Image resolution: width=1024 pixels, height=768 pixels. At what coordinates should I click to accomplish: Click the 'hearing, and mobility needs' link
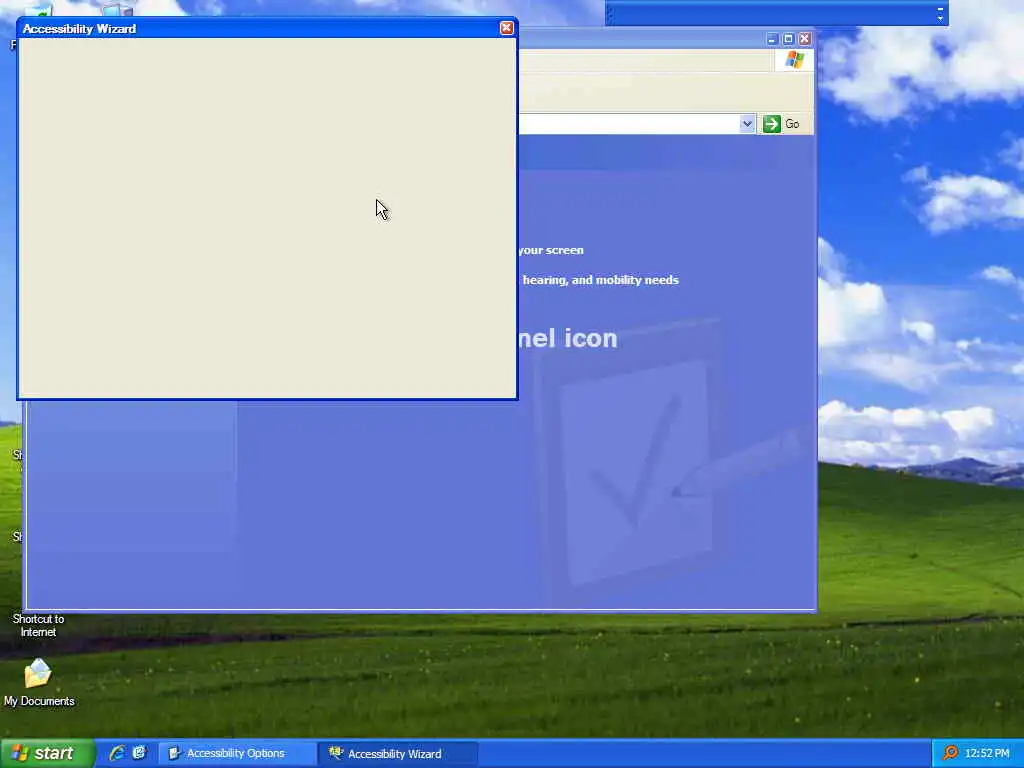pyautogui.click(x=600, y=280)
